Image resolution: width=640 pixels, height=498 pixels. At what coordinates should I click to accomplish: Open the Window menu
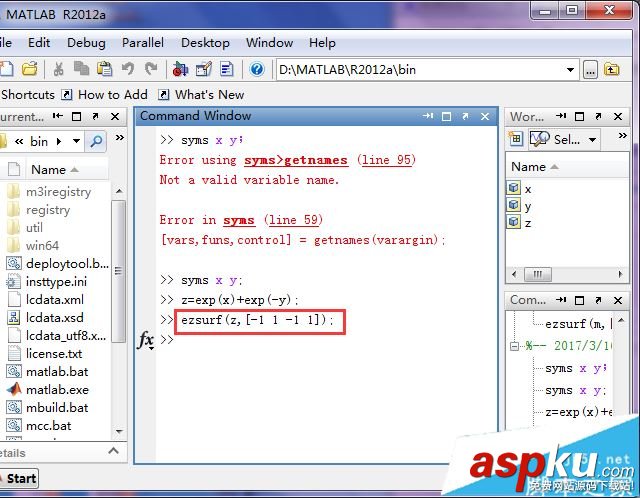(269, 42)
